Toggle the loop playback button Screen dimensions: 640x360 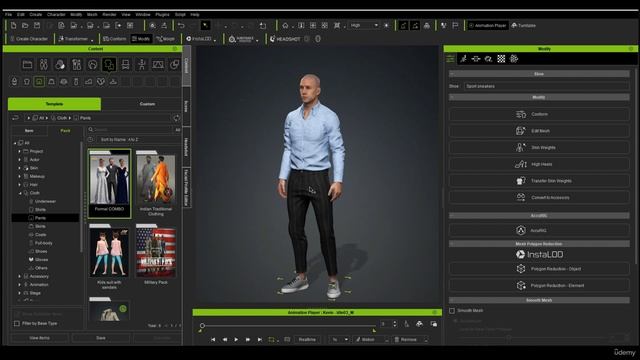[x=271, y=340]
